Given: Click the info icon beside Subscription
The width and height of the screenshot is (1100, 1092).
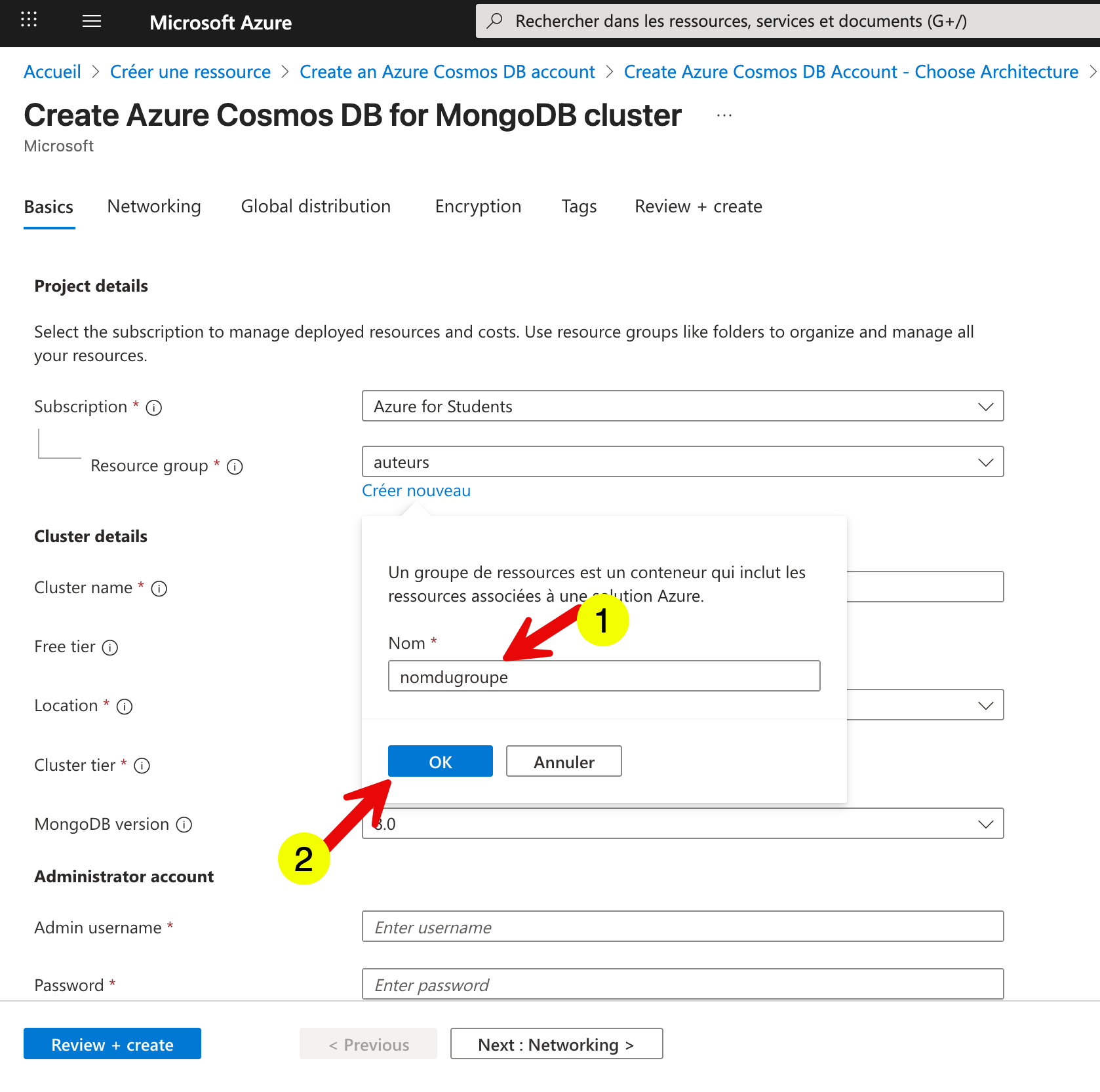Looking at the screenshot, I should point(154,407).
